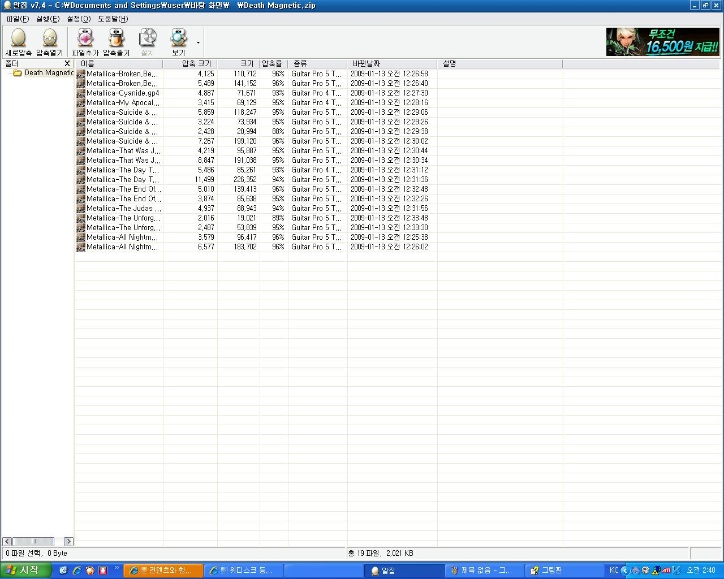Sort by the 종류 column header

317,64
